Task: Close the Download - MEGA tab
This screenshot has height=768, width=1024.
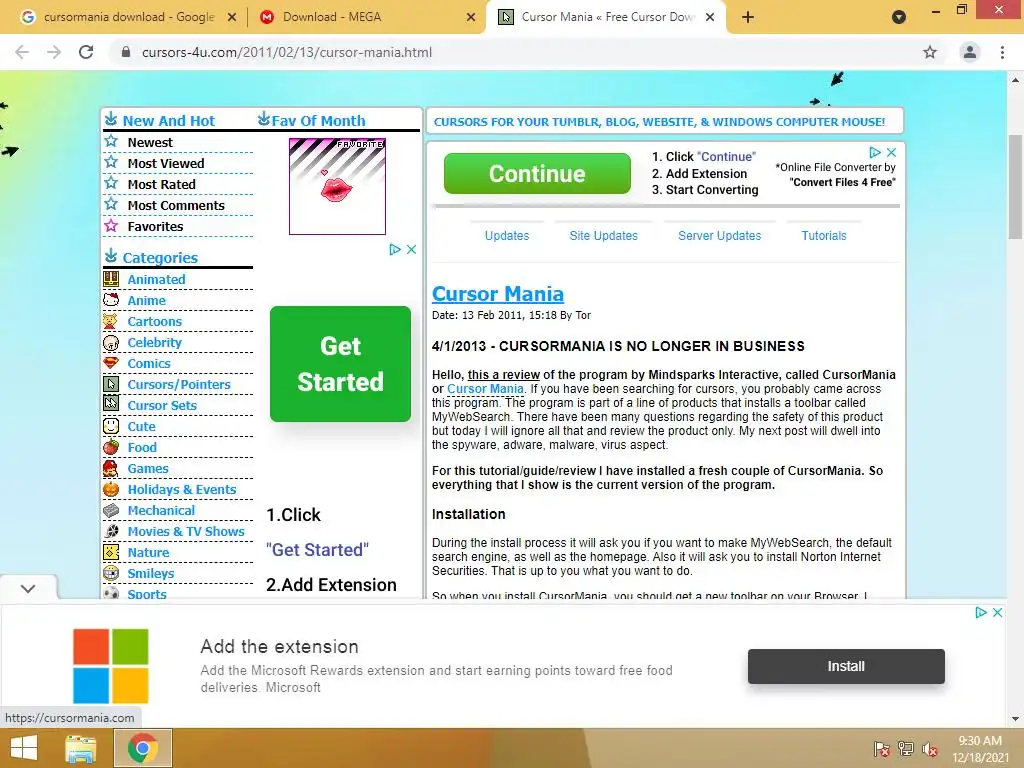Action: pyautogui.click(x=471, y=17)
